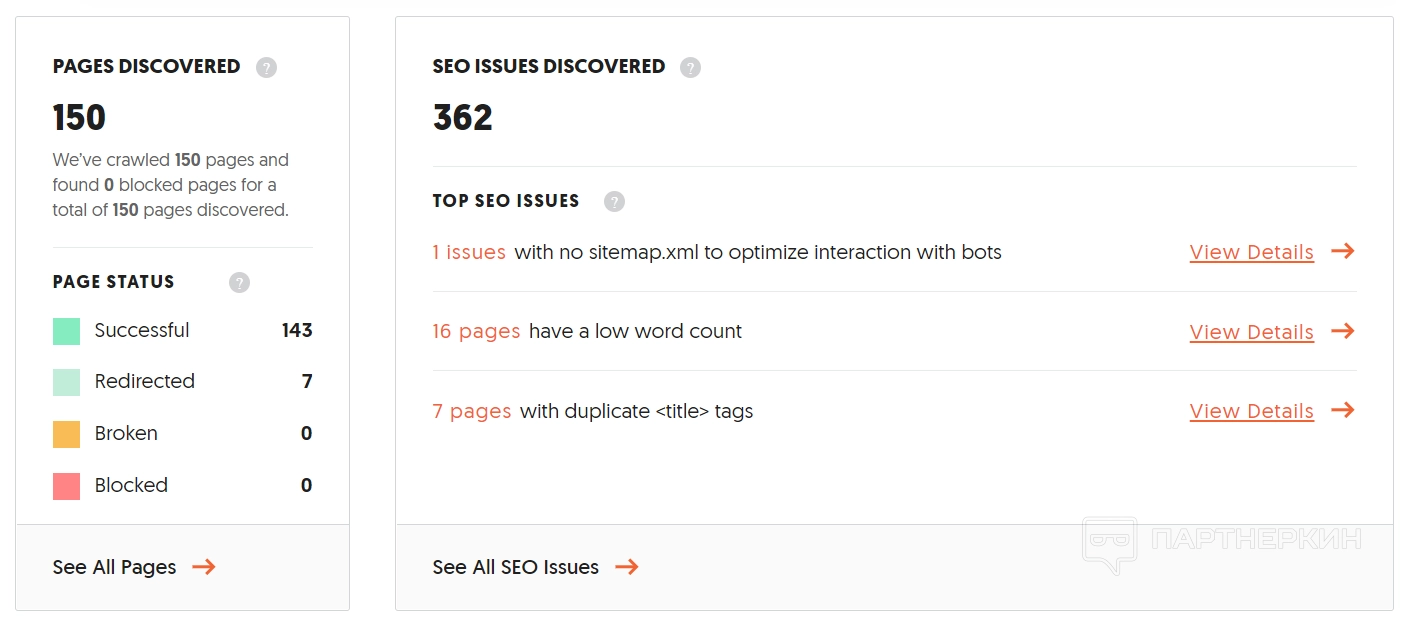The width and height of the screenshot is (1413, 628).
Task: Click help icon beside SEO Issues Discovered
Action: 690,67
